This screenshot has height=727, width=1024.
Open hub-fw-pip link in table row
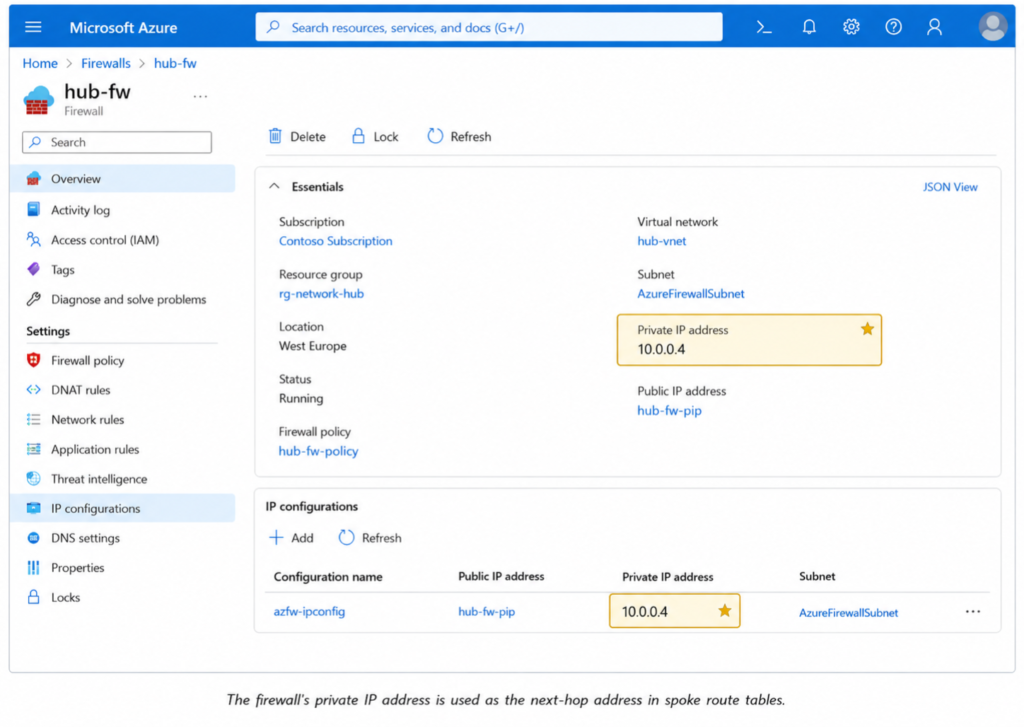[x=487, y=611]
